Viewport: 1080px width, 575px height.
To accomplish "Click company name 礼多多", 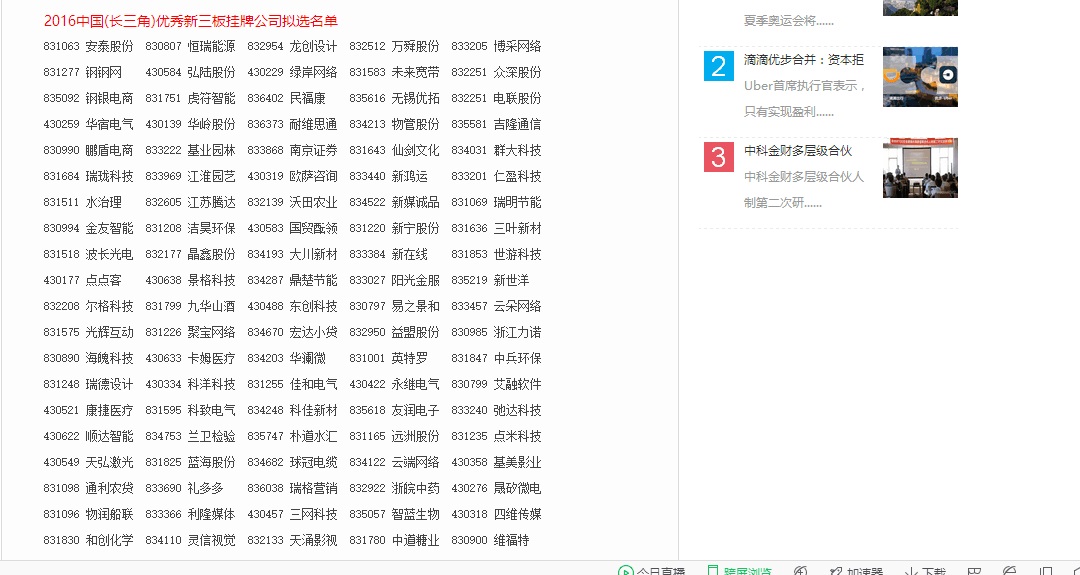I will (x=205, y=489).
